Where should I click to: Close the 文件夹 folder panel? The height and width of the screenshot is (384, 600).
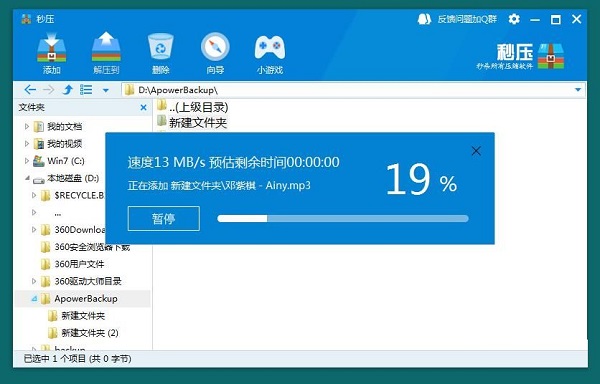click(x=143, y=108)
